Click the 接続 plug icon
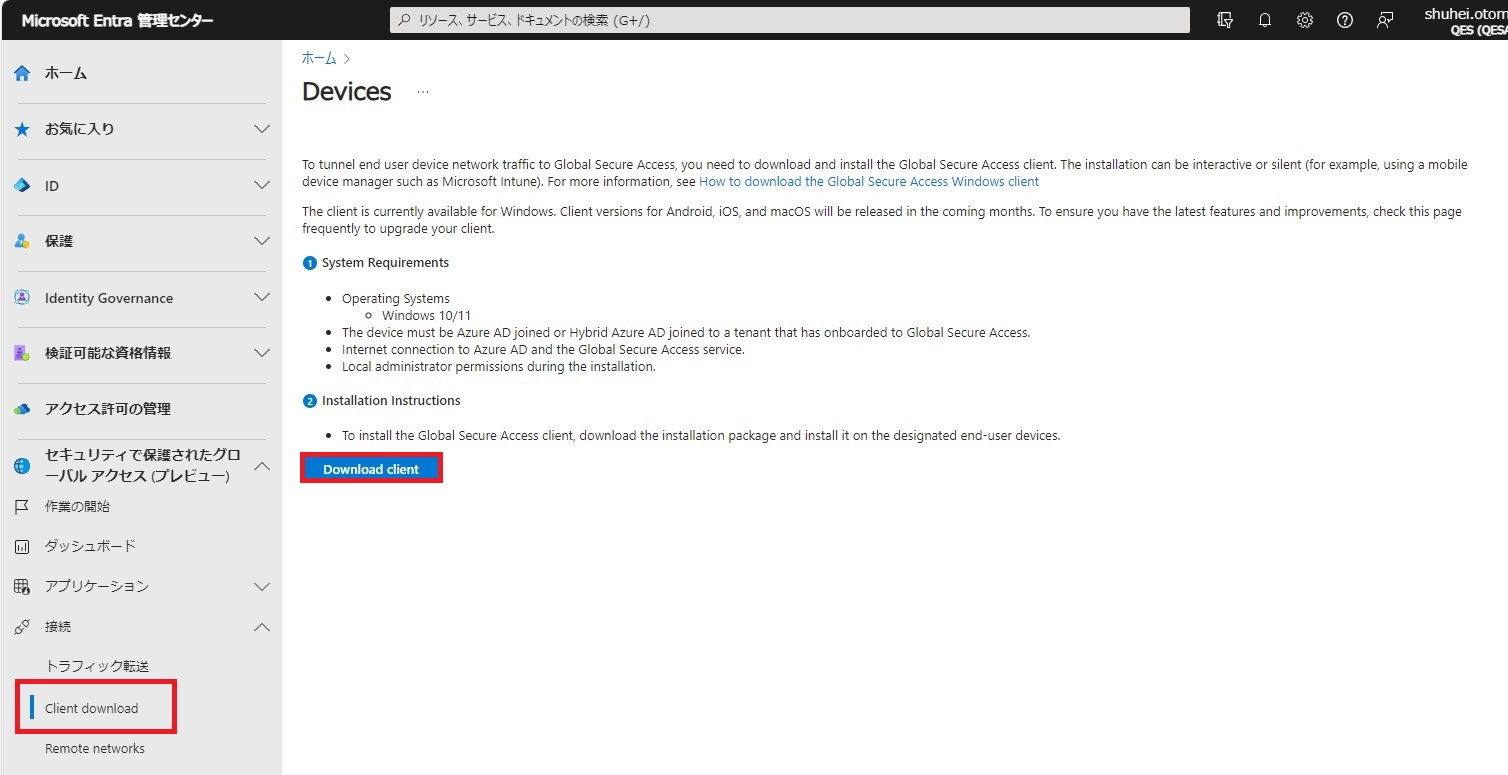Viewport: 1508px width, 775px height. (22, 627)
